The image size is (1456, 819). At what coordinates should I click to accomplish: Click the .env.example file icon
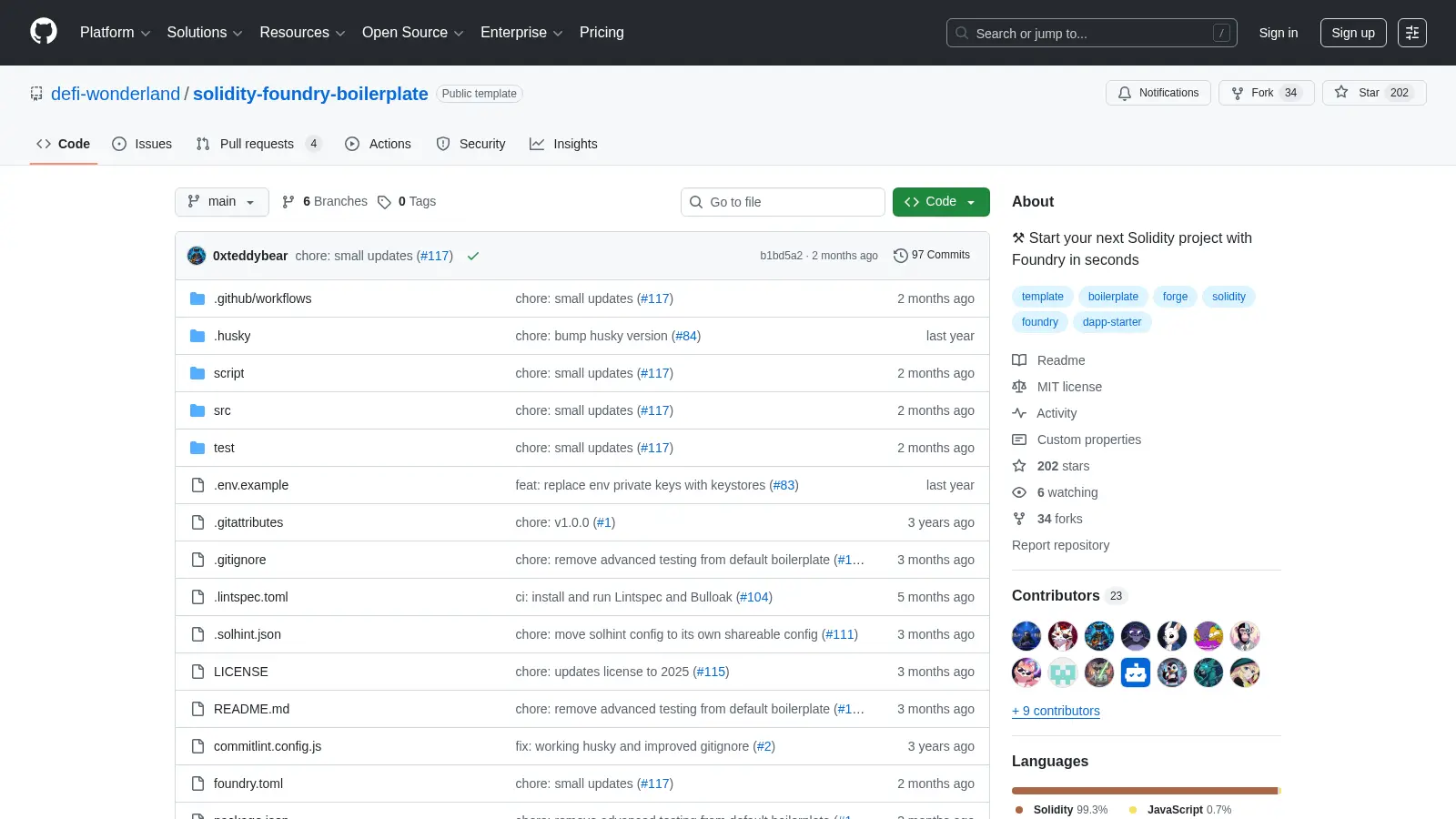point(197,485)
